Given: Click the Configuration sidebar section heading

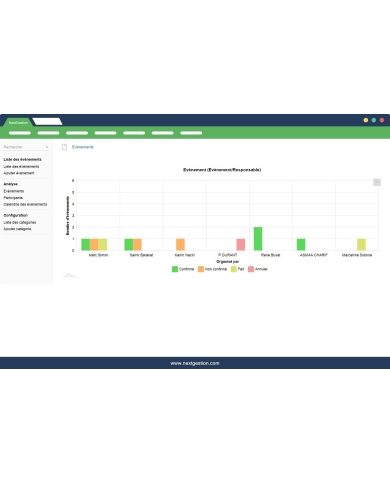Looking at the screenshot, I should tap(16, 215).
